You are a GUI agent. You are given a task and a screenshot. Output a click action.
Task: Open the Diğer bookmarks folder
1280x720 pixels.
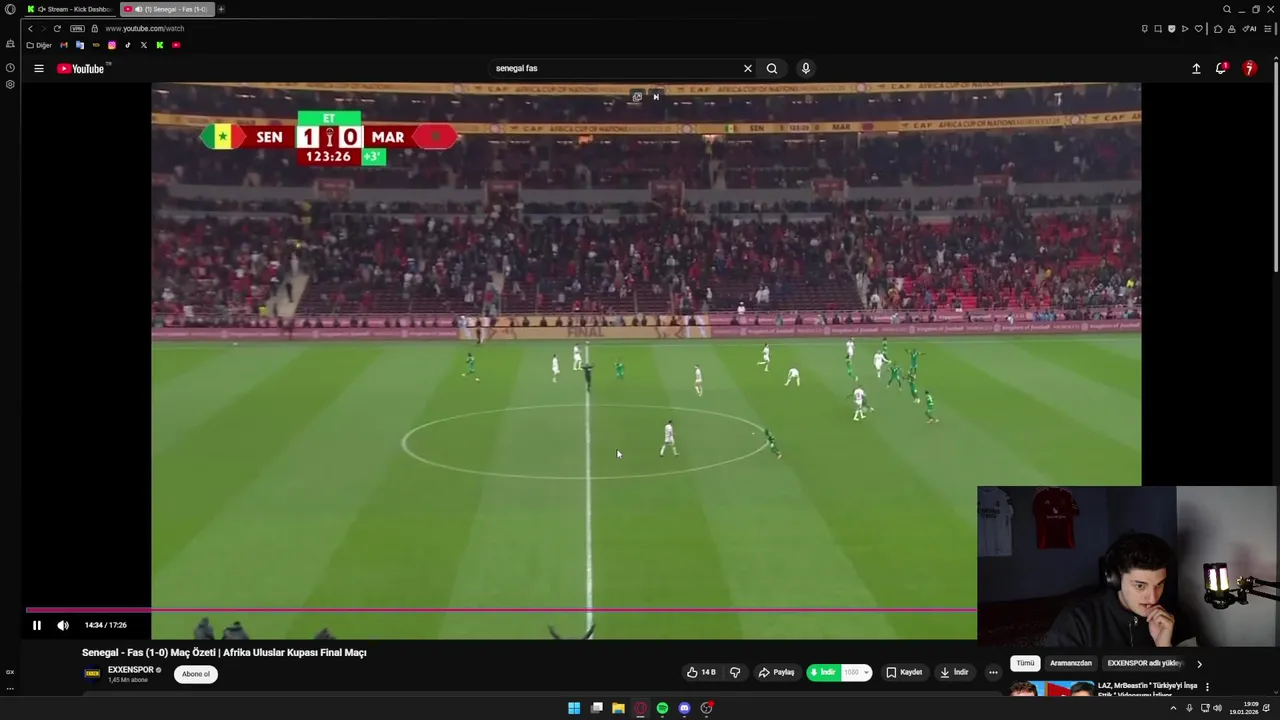point(39,45)
